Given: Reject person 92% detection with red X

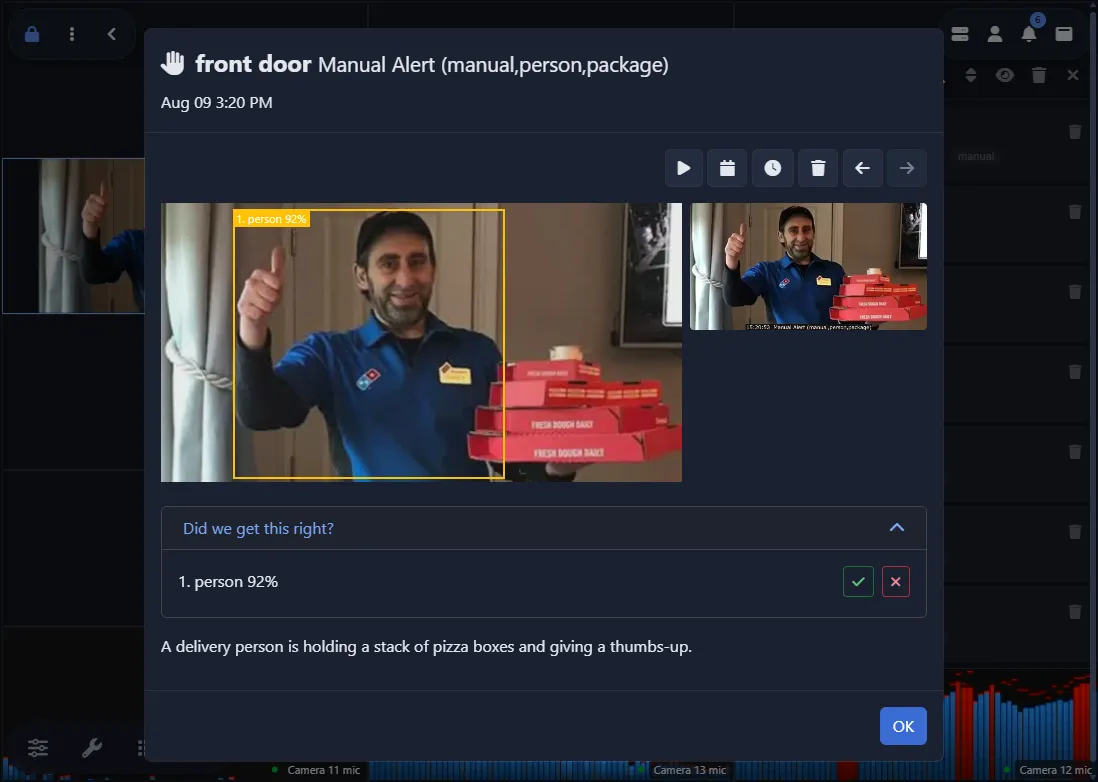Looking at the screenshot, I should tap(896, 582).
